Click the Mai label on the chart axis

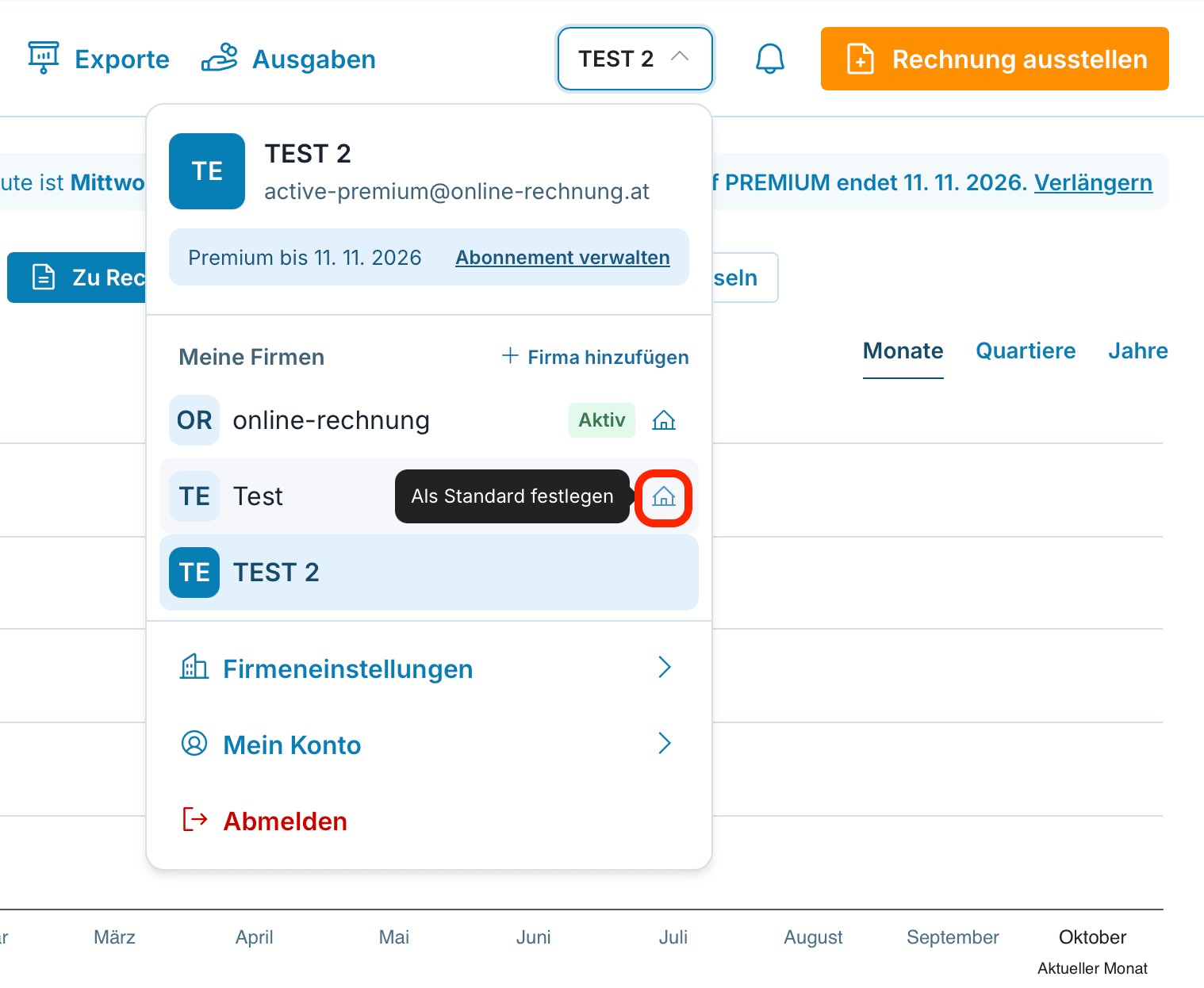tap(394, 937)
